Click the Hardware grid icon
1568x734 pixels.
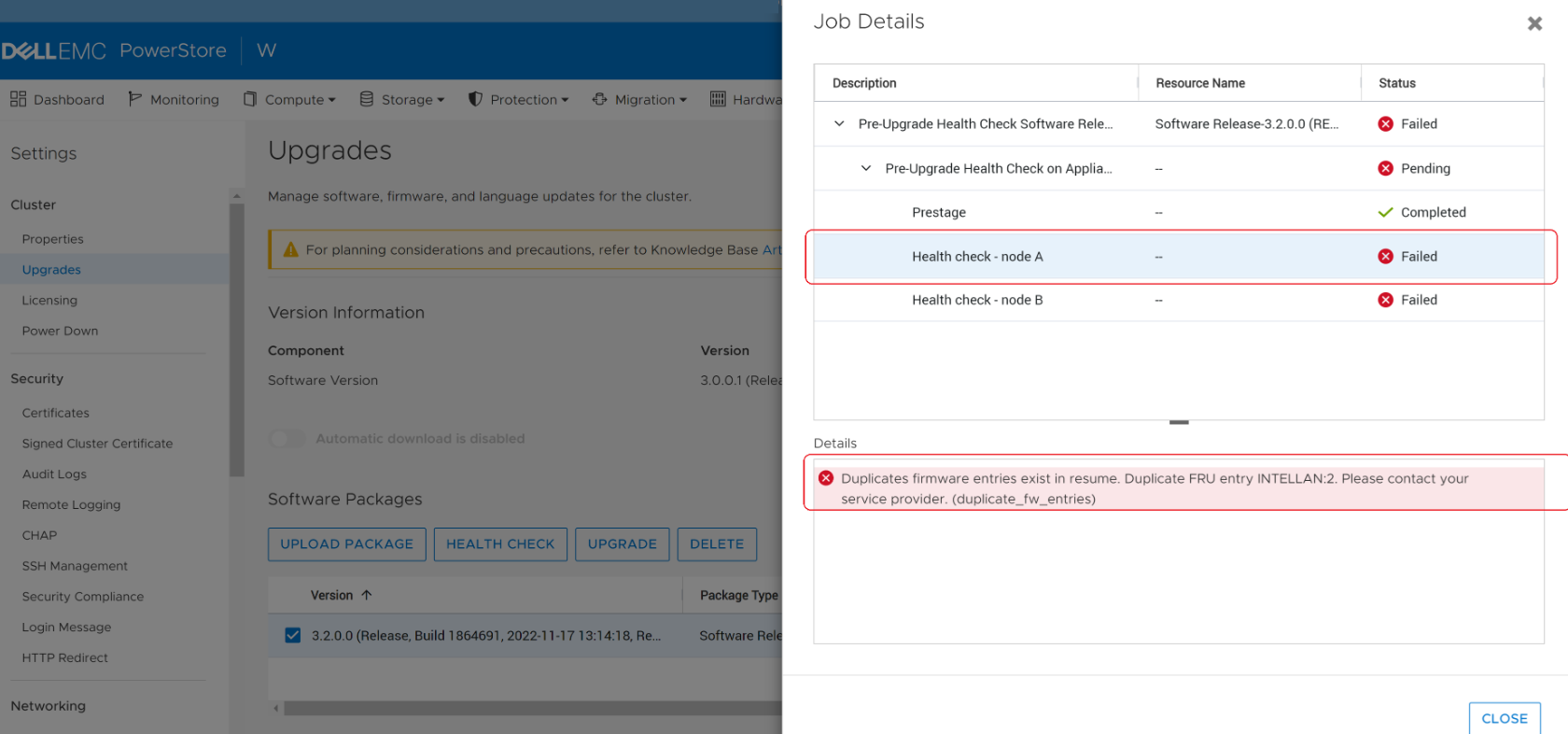pos(718,99)
